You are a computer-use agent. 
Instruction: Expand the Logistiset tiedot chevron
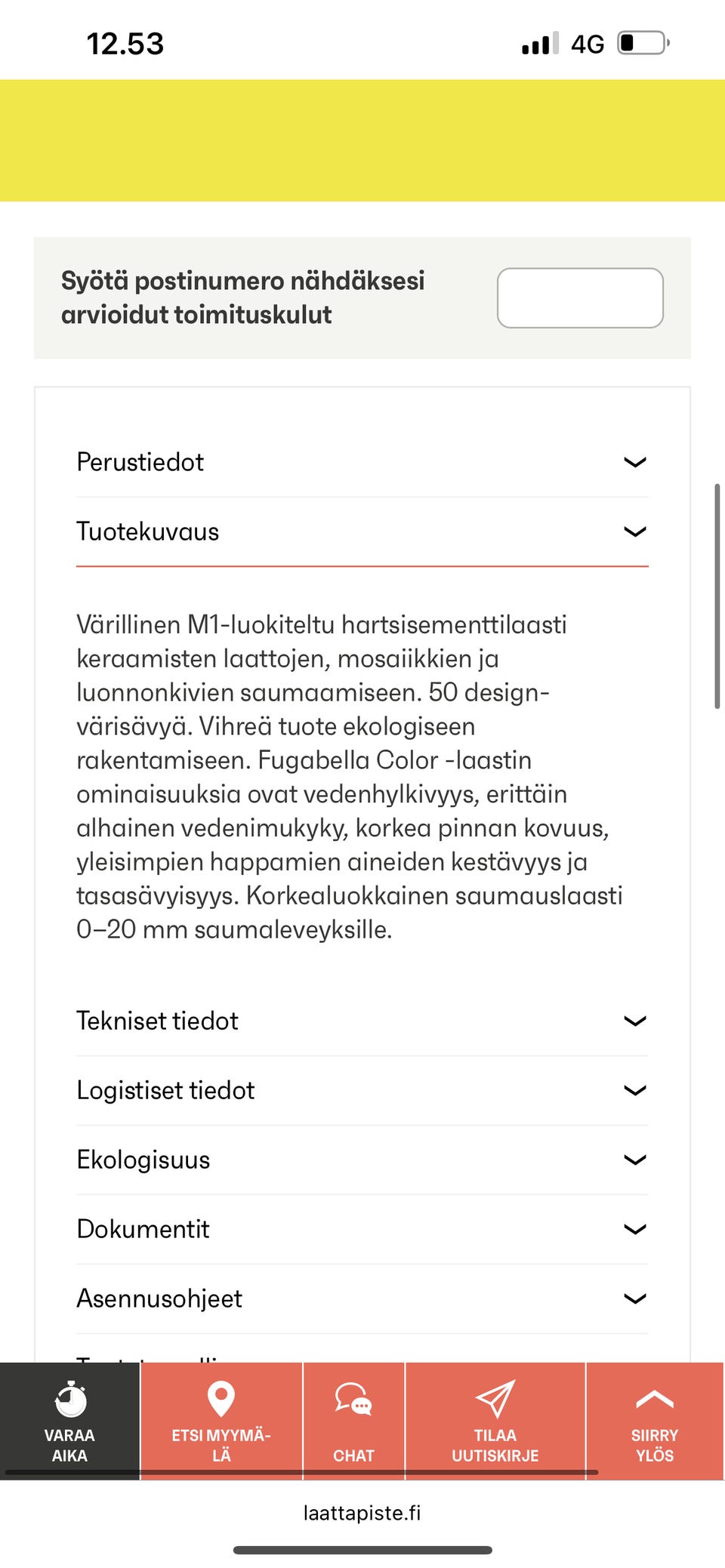click(634, 1090)
